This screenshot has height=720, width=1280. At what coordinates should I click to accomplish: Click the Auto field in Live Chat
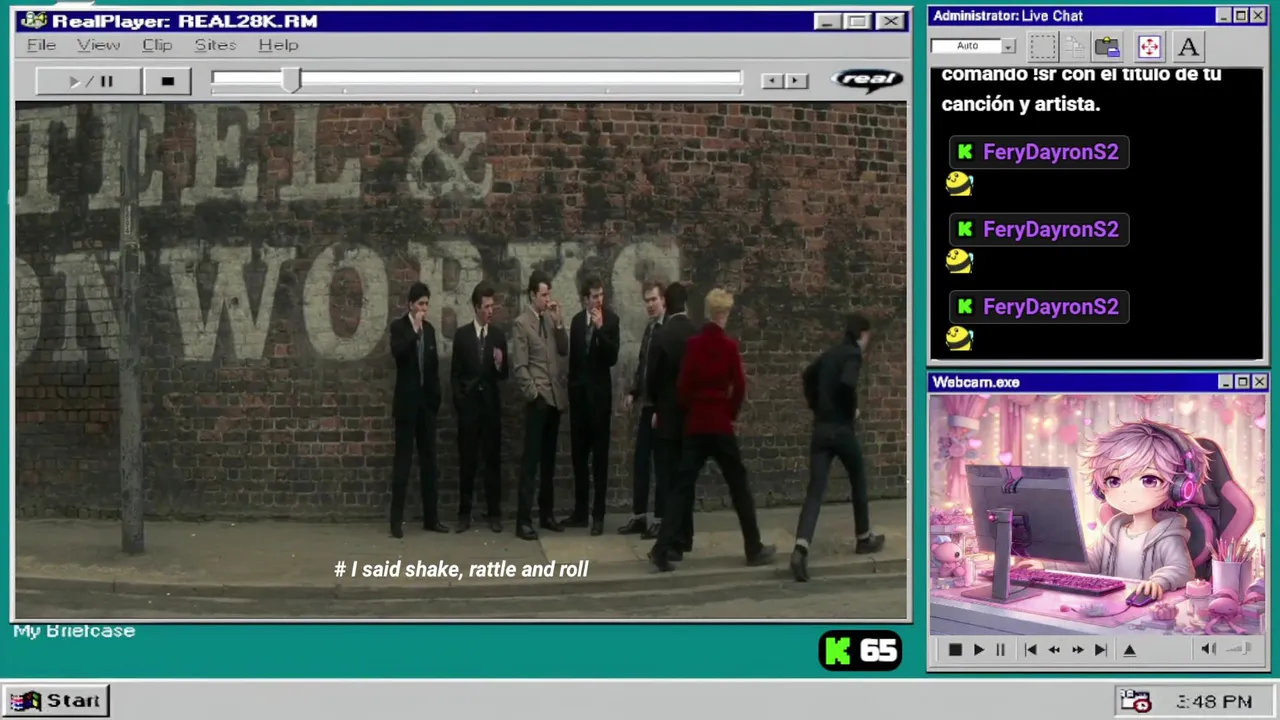click(x=966, y=46)
